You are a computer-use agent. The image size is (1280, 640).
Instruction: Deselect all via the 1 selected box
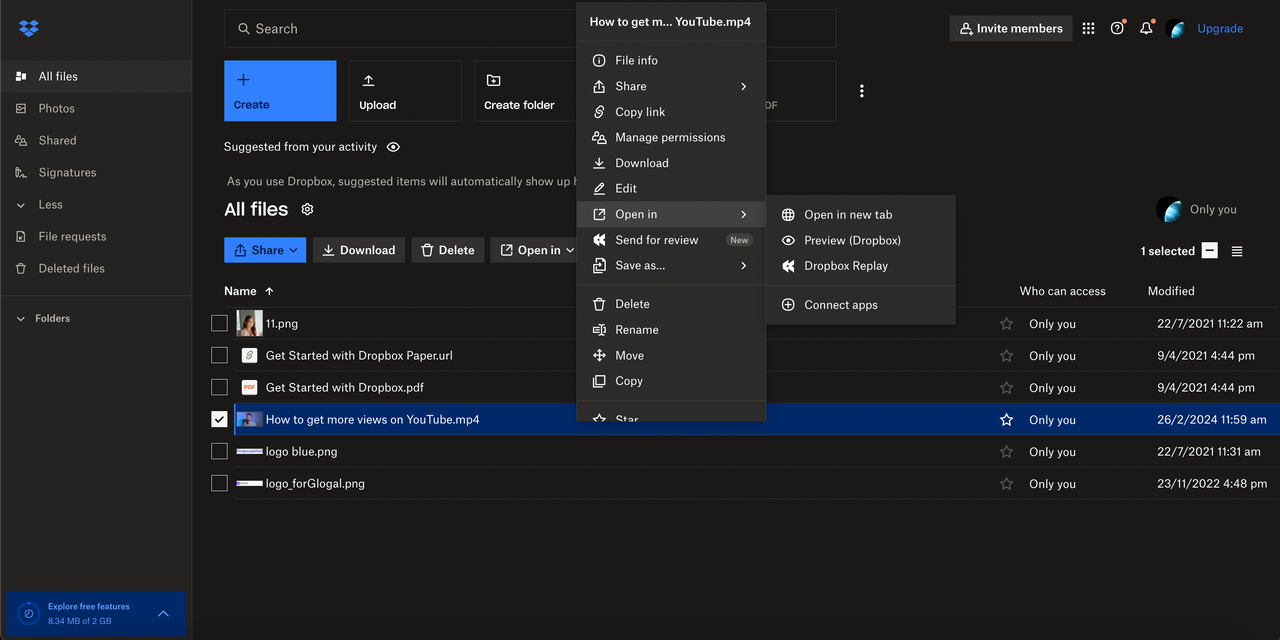click(x=1210, y=251)
